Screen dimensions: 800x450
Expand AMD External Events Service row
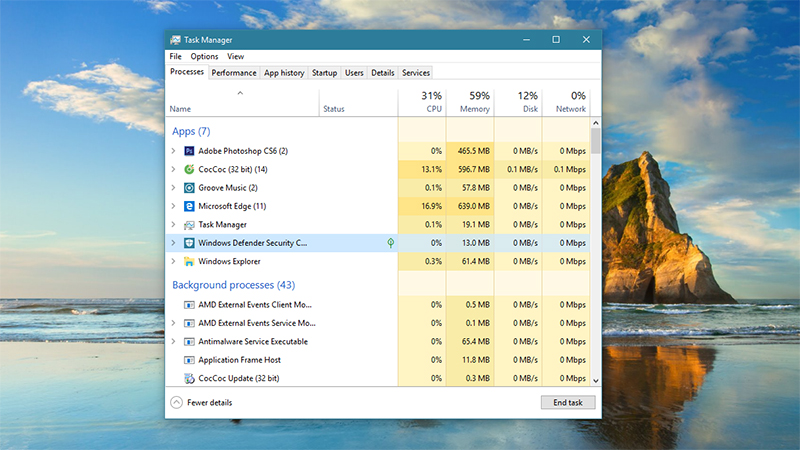coord(173,323)
